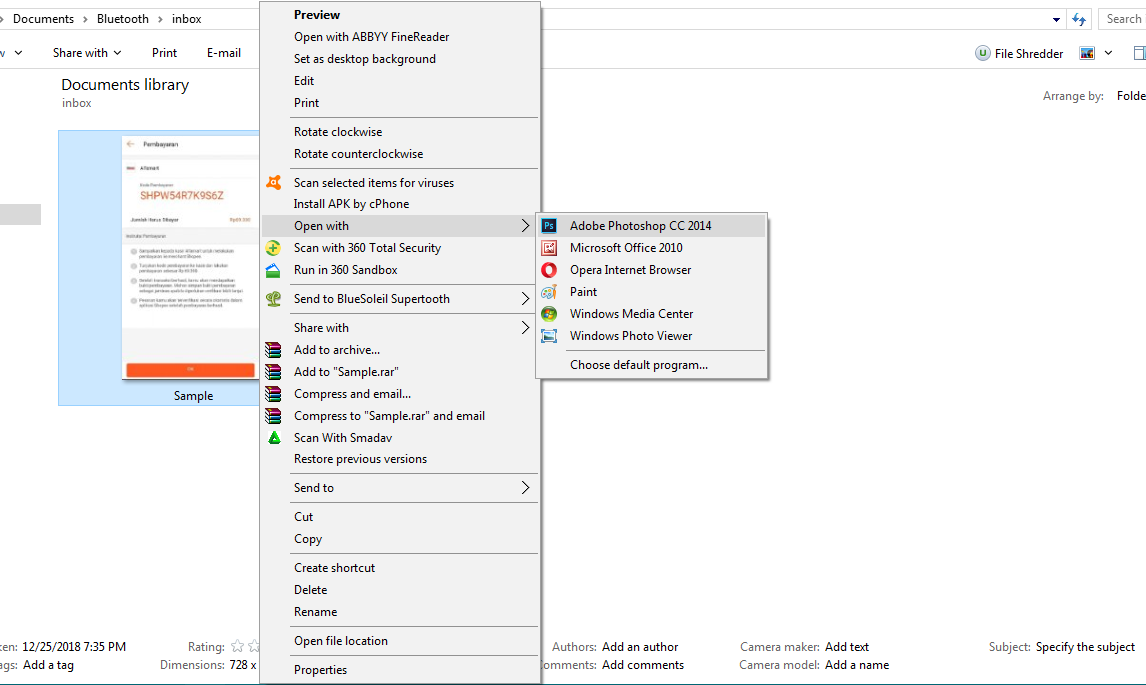Click the BlueSoleil Supertooth icon
Screen dimensions: 1146x685
(x=273, y=299)
